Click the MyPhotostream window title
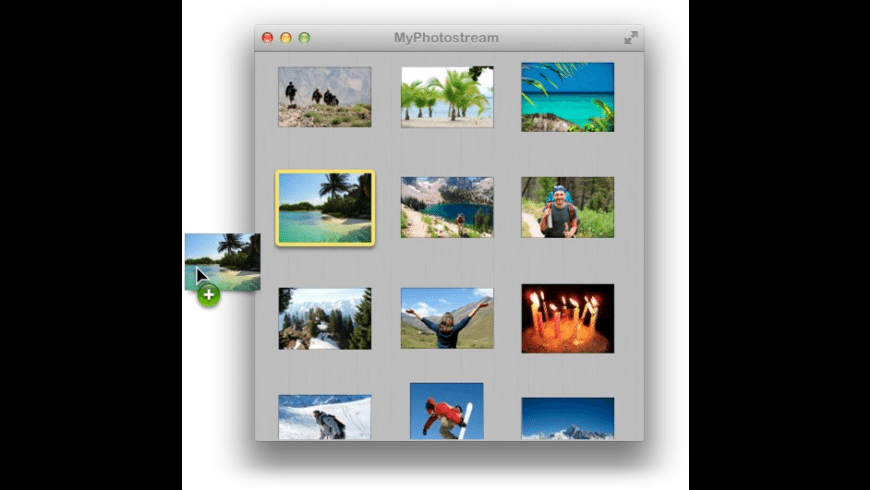This screenshot has height=490, width=870. (446, 38)
